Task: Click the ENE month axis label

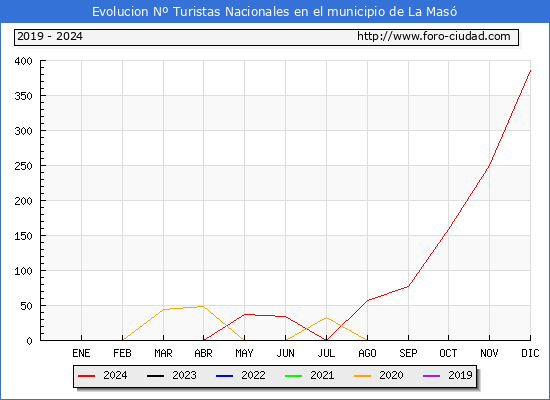Action: click(x=81, y=353)
